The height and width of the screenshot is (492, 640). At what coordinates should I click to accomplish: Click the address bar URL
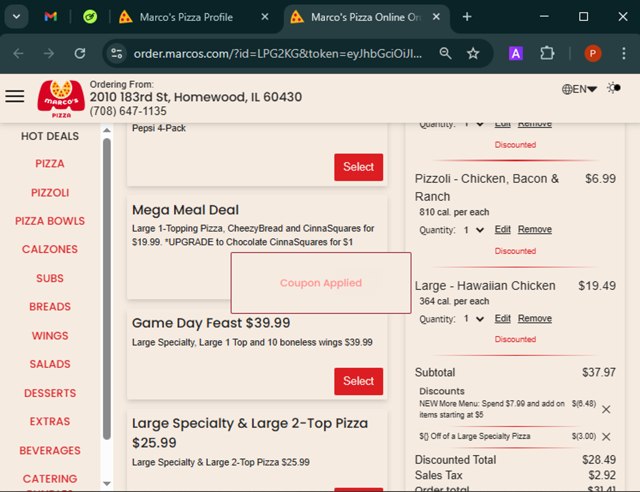(278, 53)
